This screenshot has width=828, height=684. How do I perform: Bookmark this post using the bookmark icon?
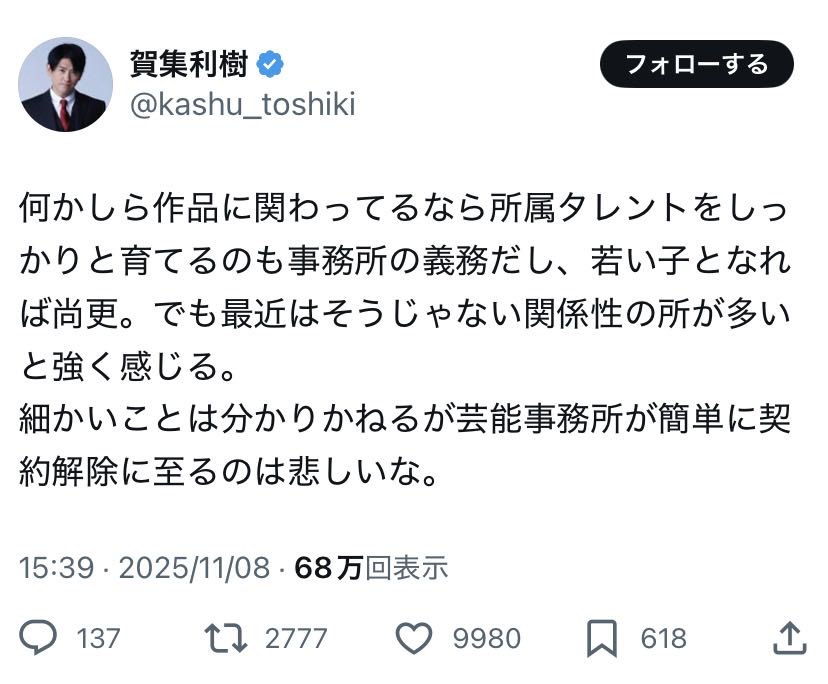tap(601, 638)
